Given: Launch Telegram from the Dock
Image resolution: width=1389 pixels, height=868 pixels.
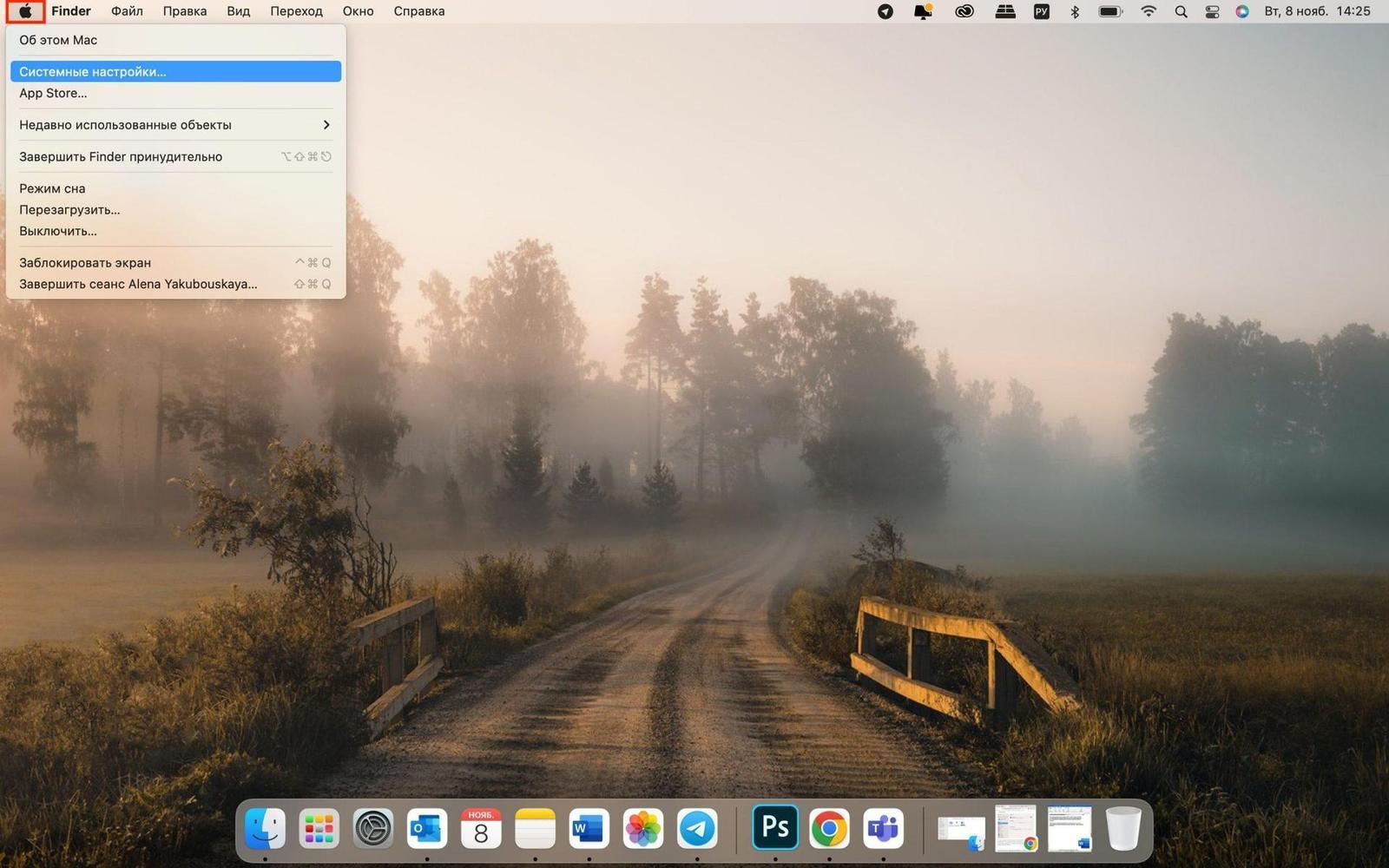Looking at the screenshot, I should pyautogui.click(x=697, y=829).
